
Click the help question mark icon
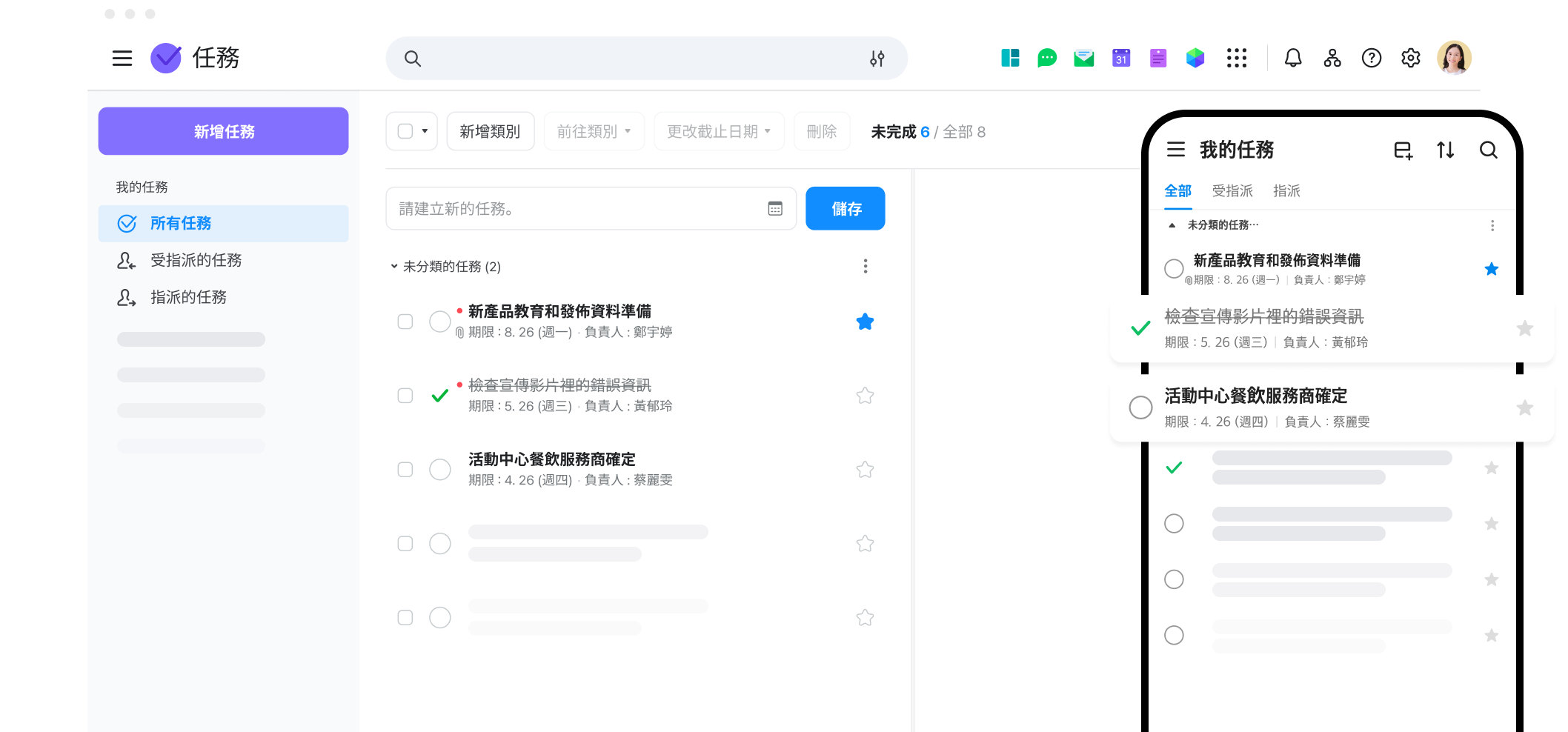point(1371,58)
